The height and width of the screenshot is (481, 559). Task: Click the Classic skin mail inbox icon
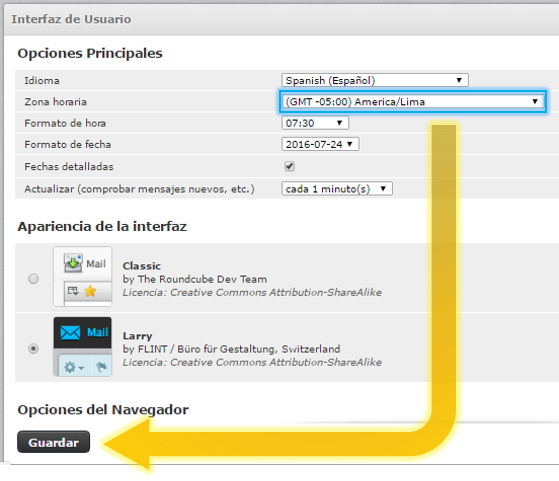(73, 263)
